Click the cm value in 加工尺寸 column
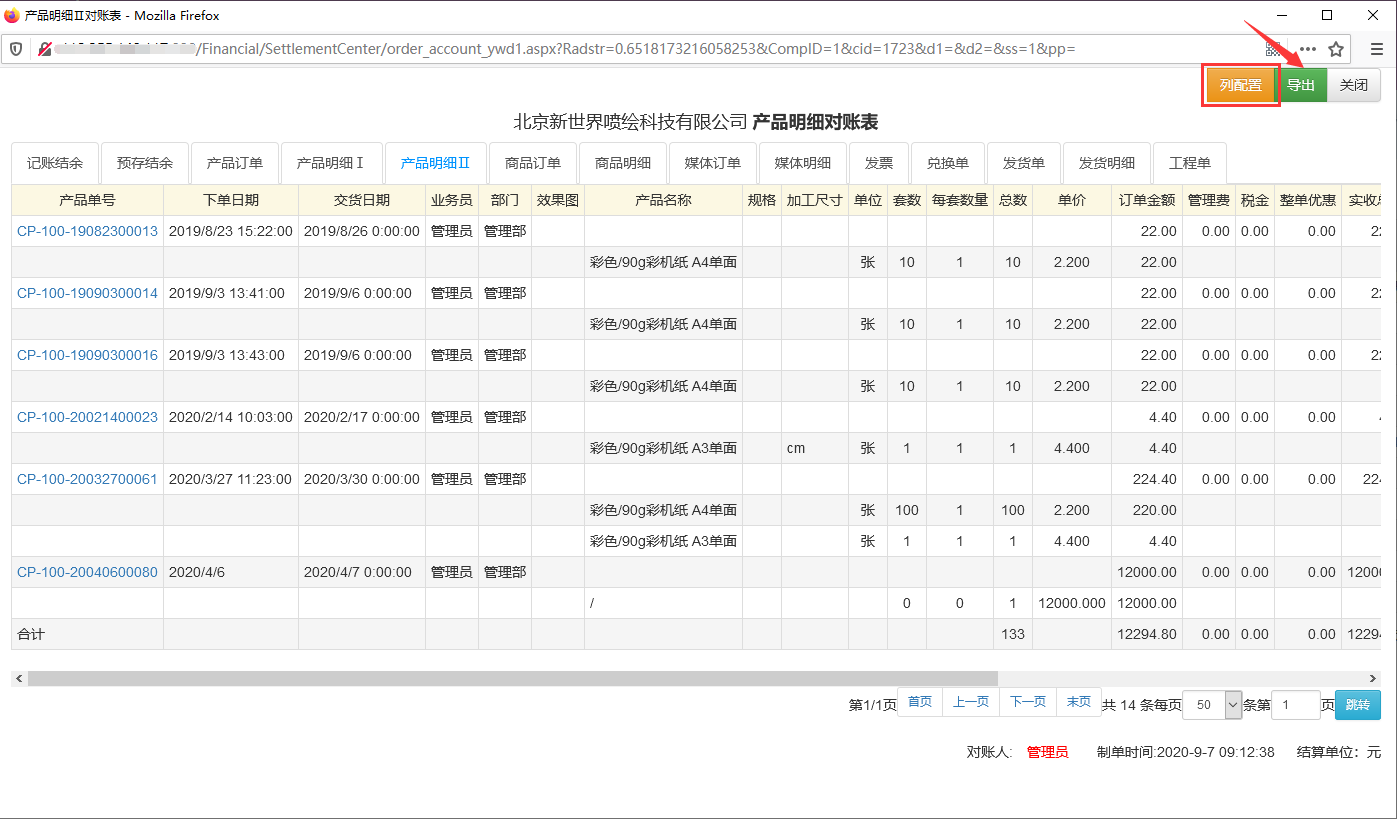Image resolution: width=1397 pixels, height=820 pixels. [796, 448]
